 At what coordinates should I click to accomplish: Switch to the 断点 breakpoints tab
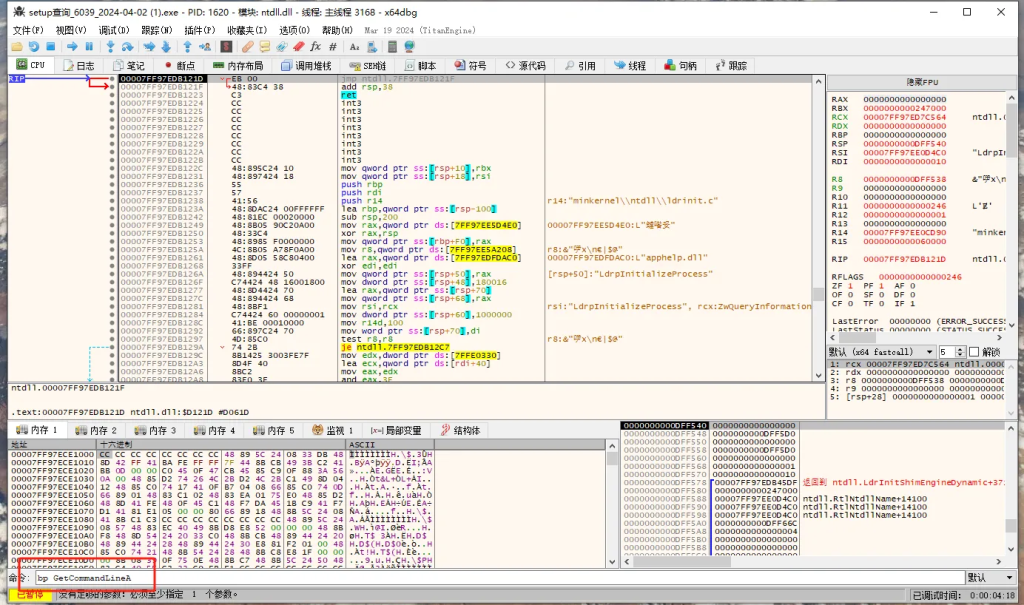179,66
